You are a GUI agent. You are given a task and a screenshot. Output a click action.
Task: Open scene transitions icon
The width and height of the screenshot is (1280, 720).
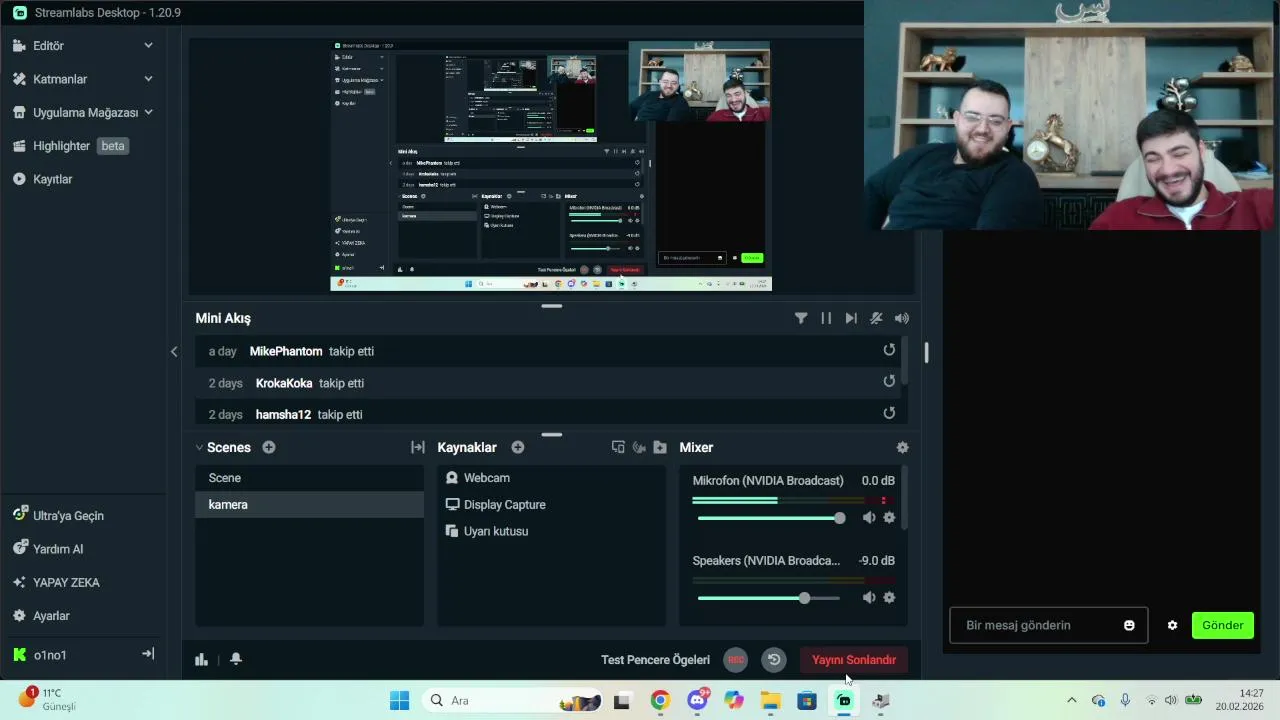pos(418,447)
